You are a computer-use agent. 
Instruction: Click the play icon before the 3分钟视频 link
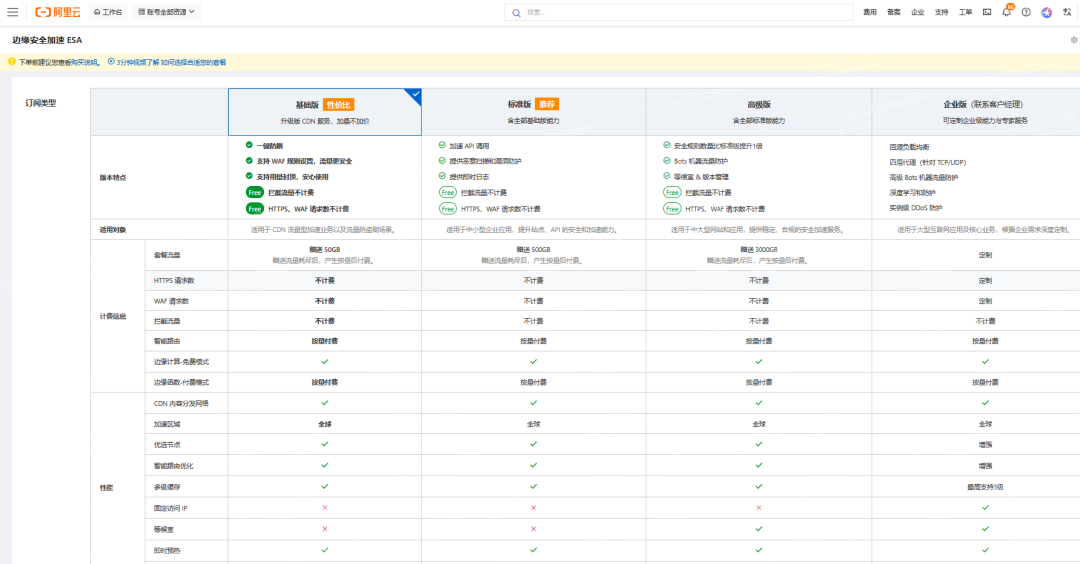coord(111,62)
